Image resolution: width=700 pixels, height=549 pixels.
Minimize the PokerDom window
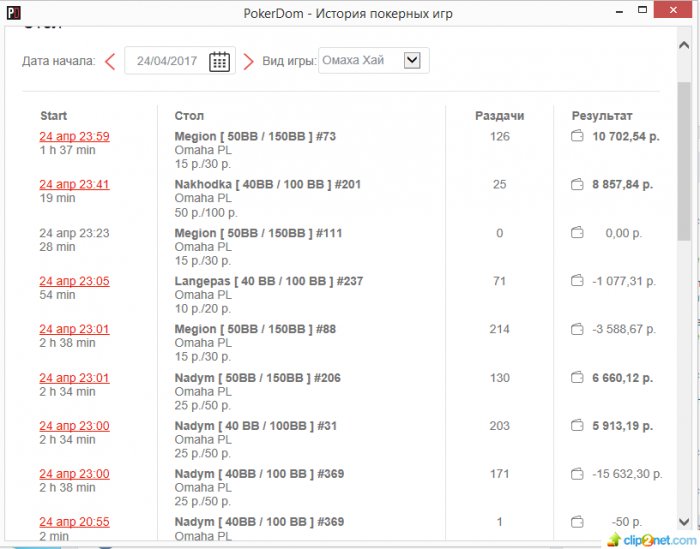[x=619, y=12]
